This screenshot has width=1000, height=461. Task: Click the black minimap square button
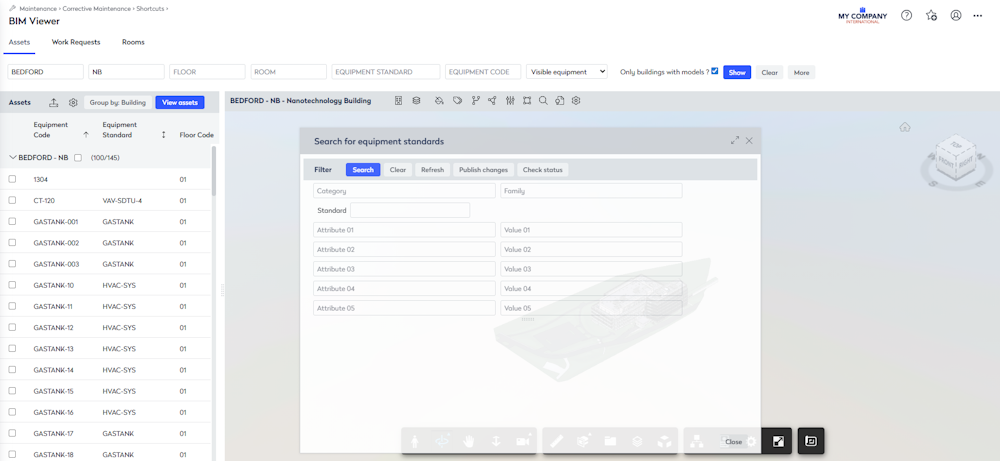click(x=811, y=441)
